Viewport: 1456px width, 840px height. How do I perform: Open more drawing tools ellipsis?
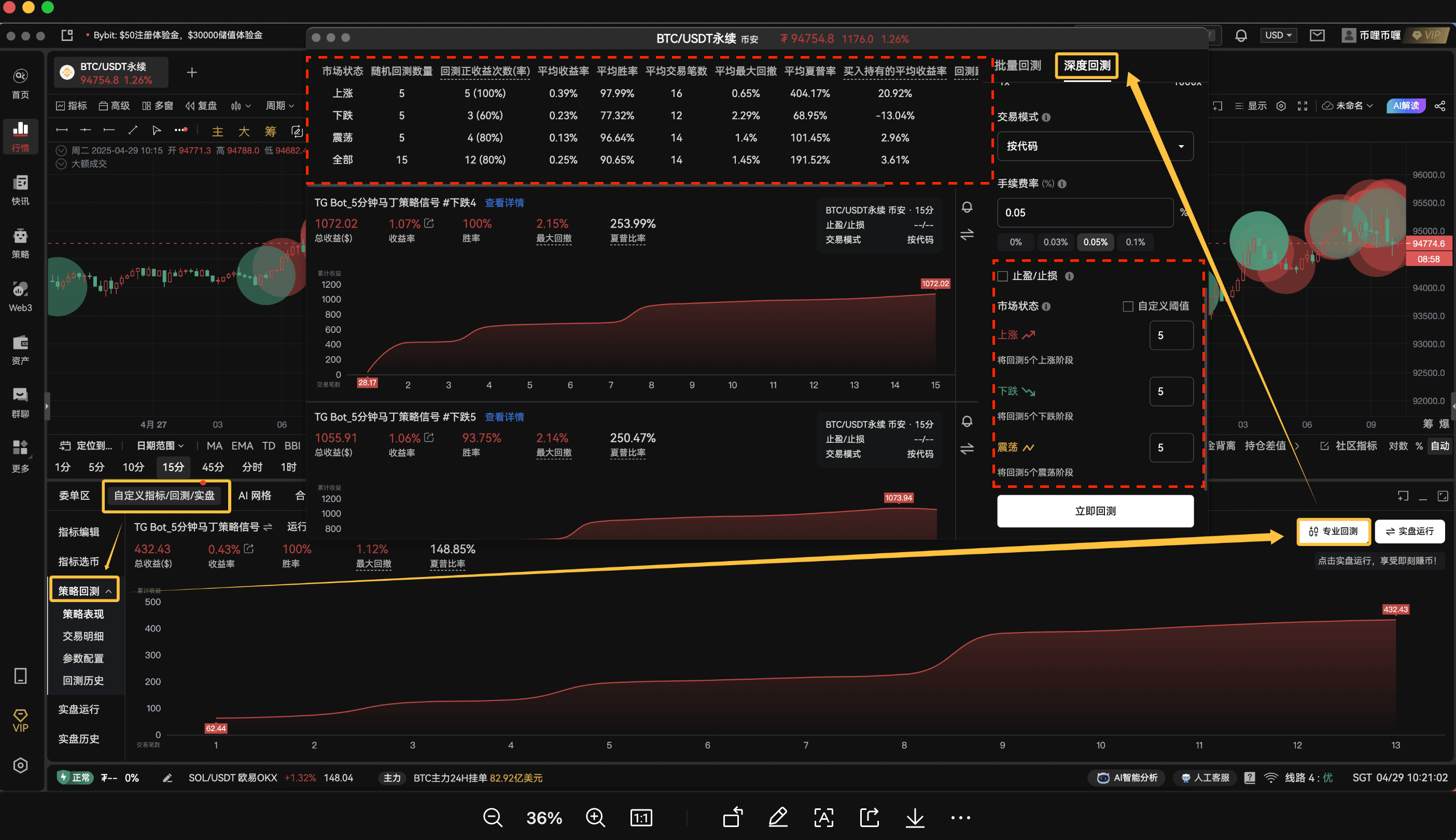(181, 130)
